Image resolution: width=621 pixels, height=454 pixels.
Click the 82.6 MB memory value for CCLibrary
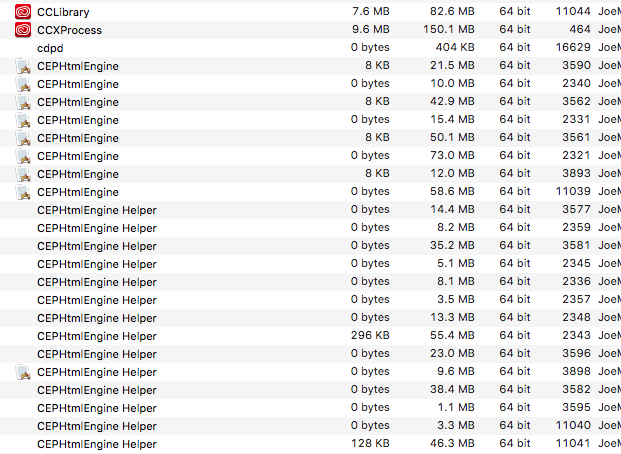[452, 11]
